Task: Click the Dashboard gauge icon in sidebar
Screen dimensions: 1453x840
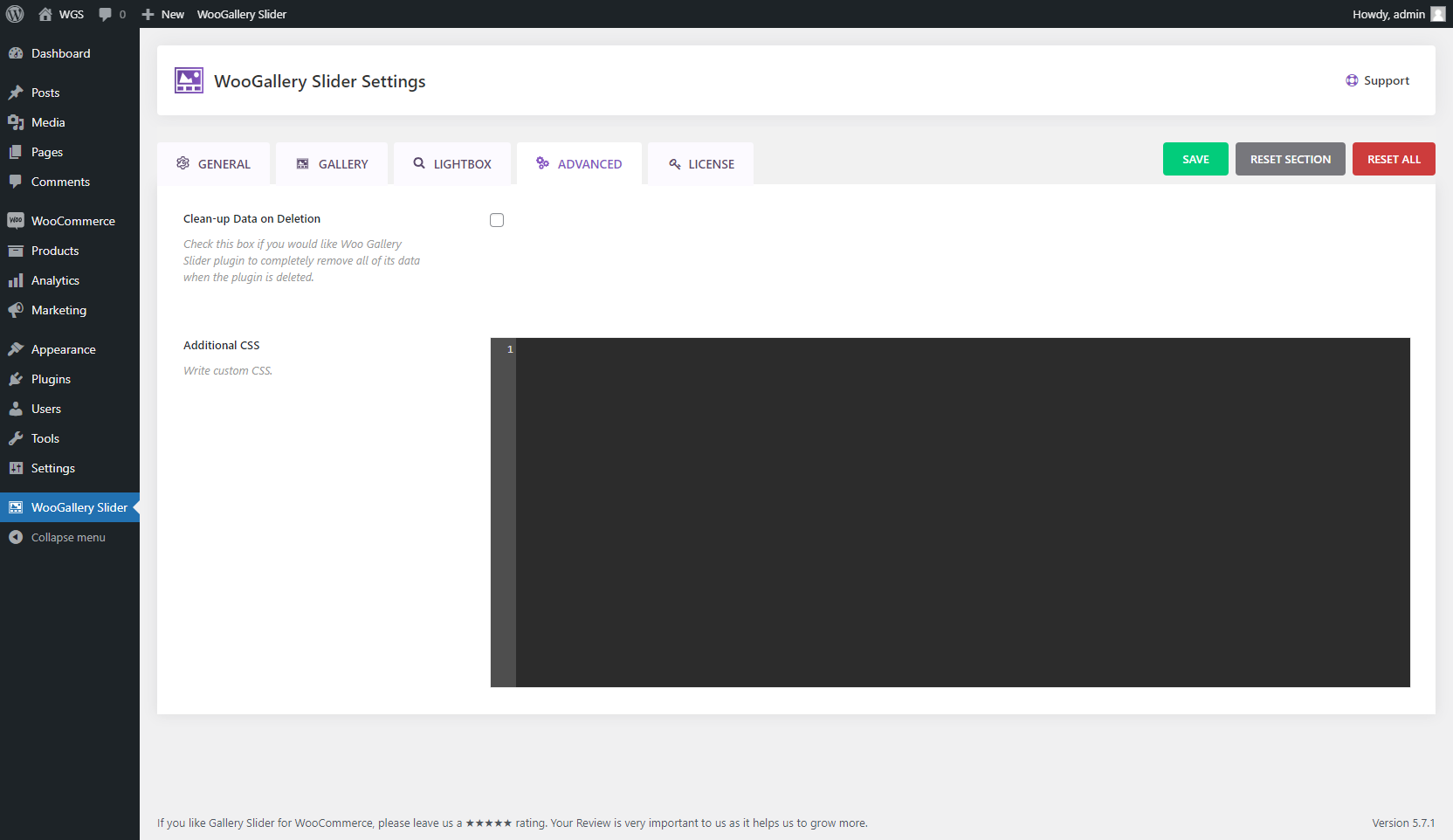Action: (x=16, y=53)
